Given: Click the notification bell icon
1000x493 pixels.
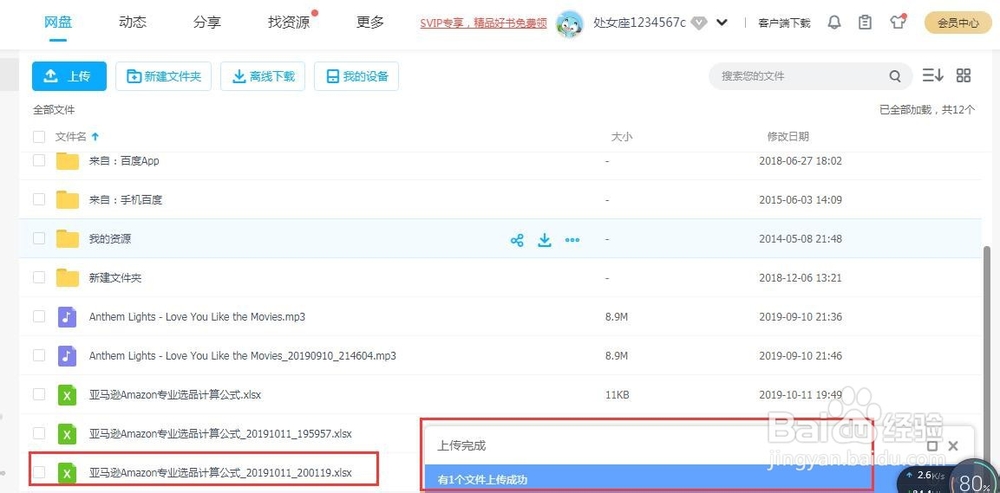Looking at the screenshot, I should coord(834,22).
